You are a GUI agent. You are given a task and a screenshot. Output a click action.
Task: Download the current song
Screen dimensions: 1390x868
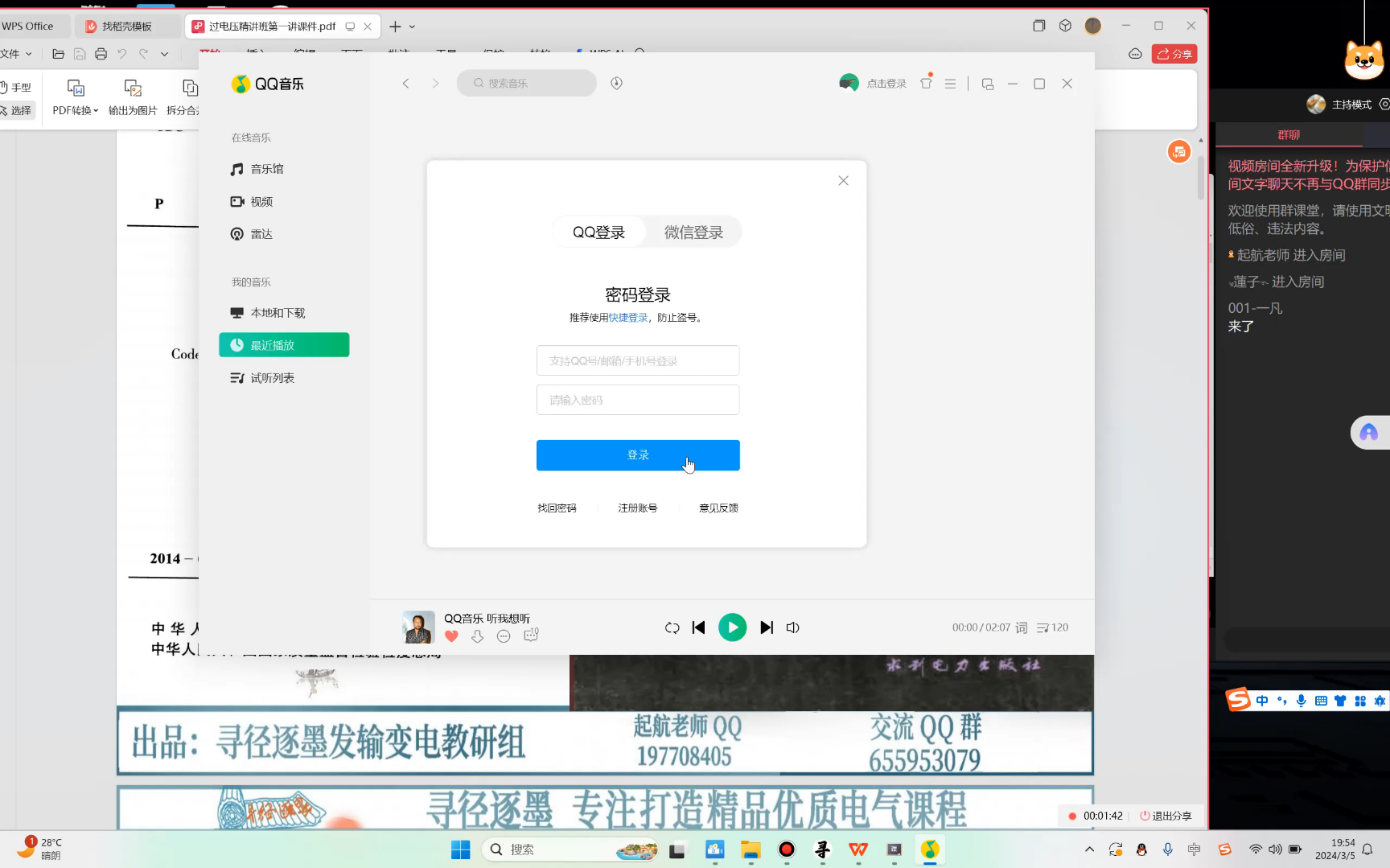tap(477, 636)
